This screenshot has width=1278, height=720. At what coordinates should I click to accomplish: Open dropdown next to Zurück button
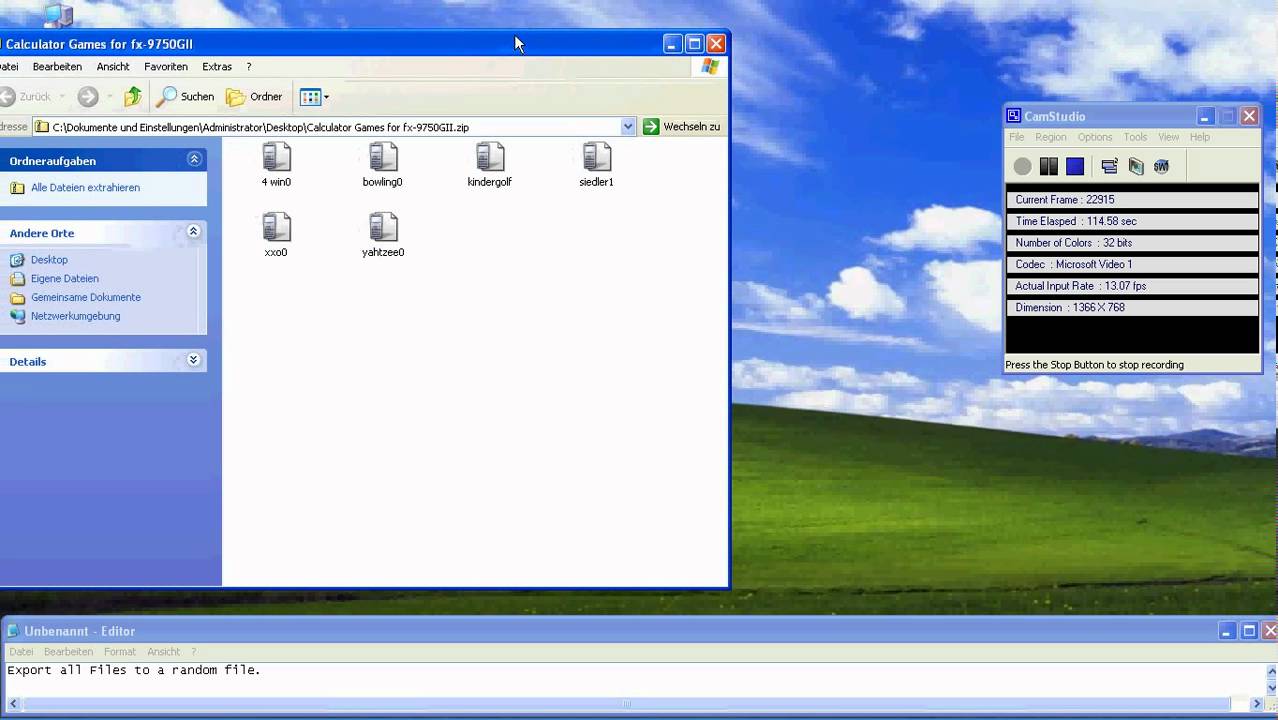click(x=62, y=97)
